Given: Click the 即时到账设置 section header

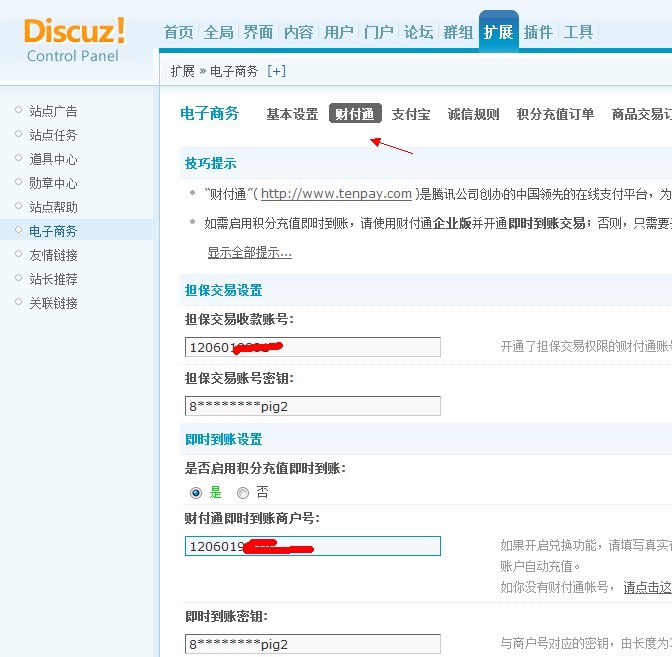Looking at the screenshot, I should pyautogui.click(x=223, y=439).
